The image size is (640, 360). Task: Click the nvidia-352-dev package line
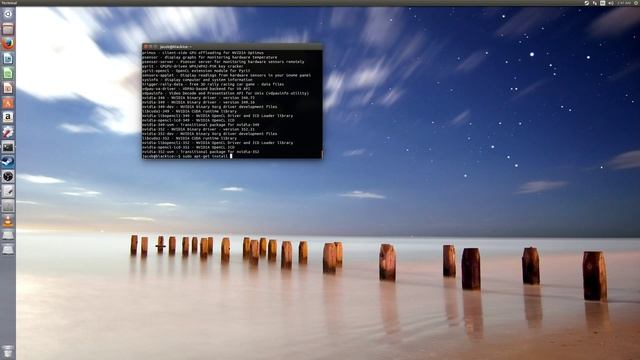[x=210, y=133]
